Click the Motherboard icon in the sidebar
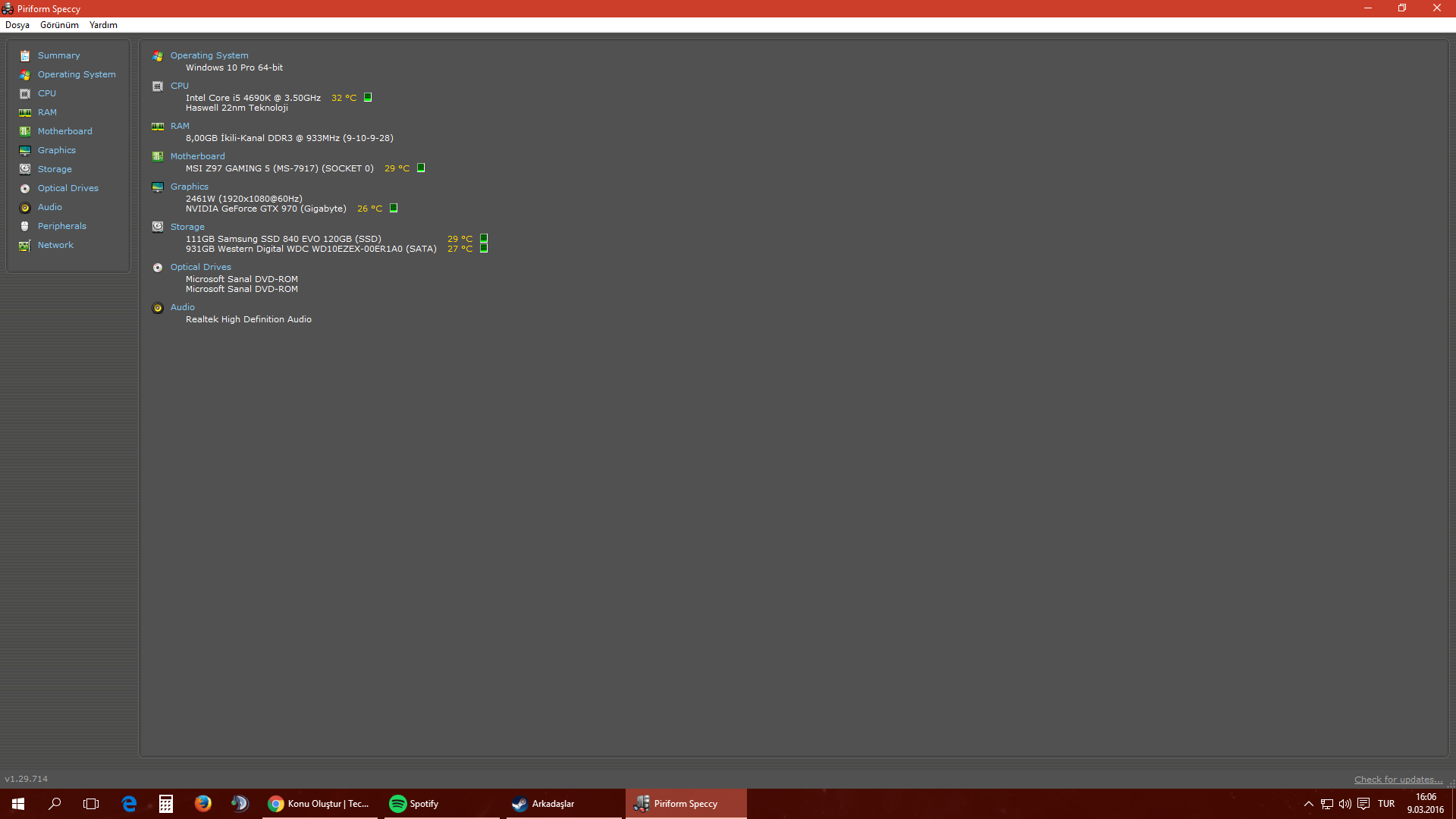Image resolution: width=1456 pixels, height=819 pixels. point(25,132)
